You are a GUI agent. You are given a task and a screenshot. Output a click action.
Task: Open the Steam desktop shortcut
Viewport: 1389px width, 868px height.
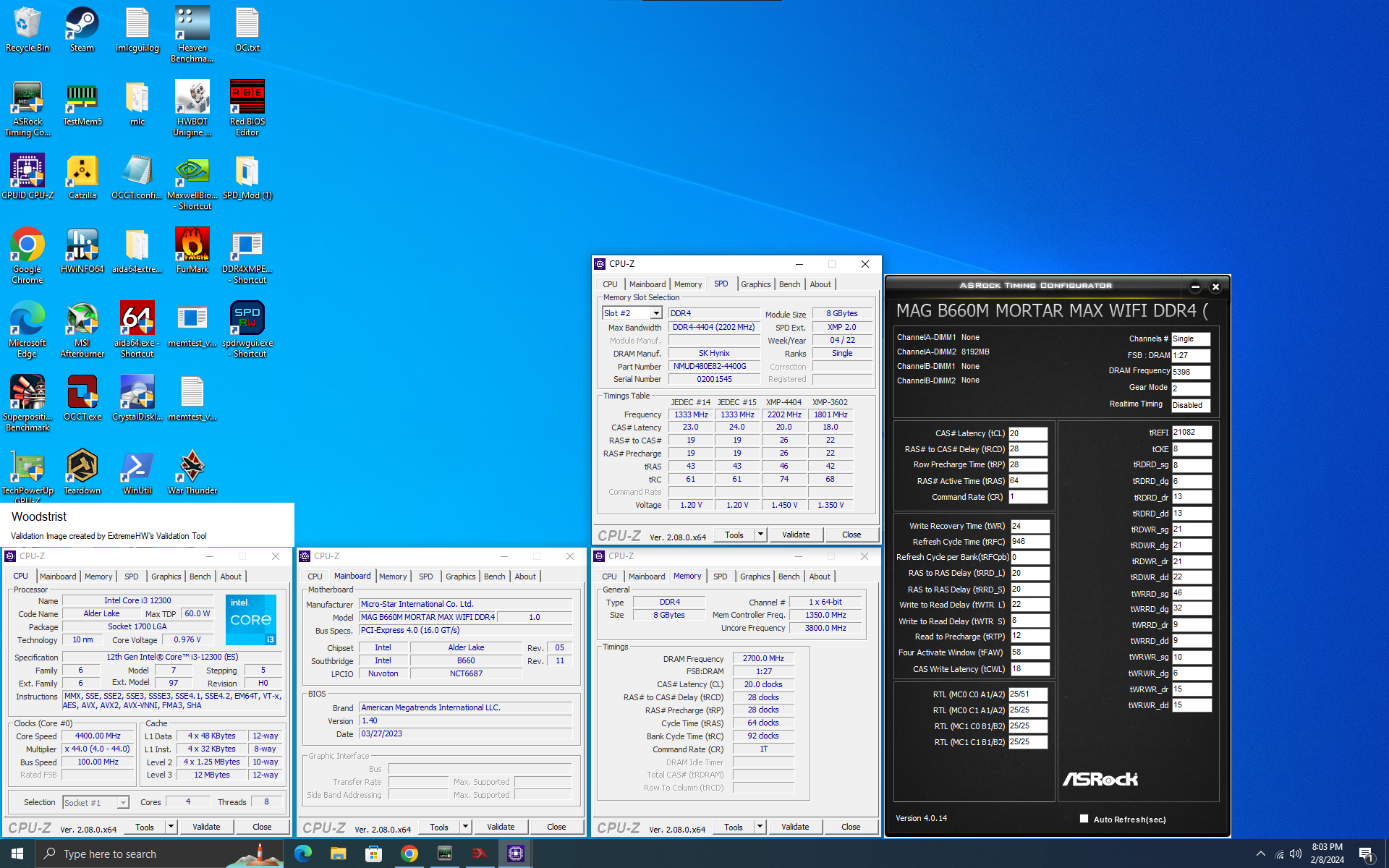tap(82, 30)
